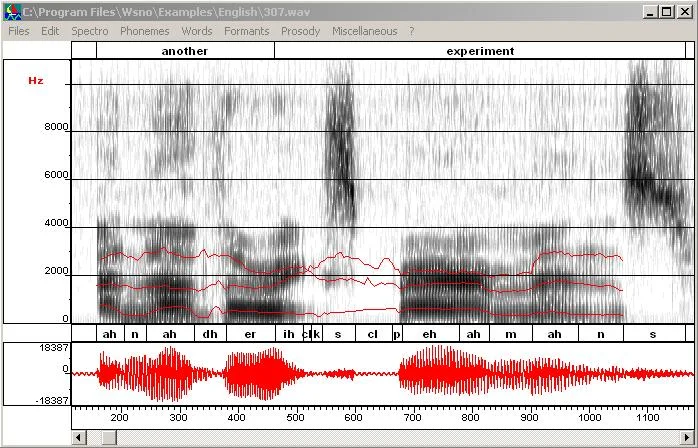Select the first 'n' phoneme after initial 'ah'

135,334
